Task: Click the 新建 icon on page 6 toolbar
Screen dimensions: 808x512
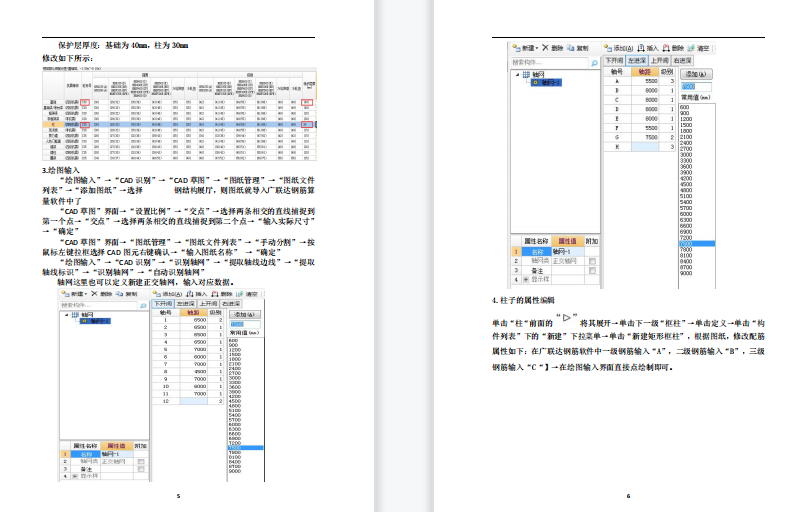Action: tap(516, 48)
